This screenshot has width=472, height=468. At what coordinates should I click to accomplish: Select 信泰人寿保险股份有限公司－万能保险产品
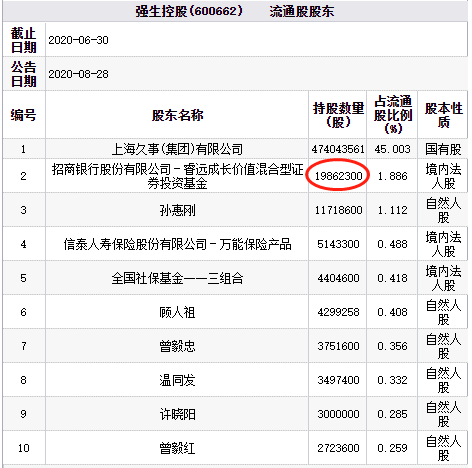[x=177, y=244]
